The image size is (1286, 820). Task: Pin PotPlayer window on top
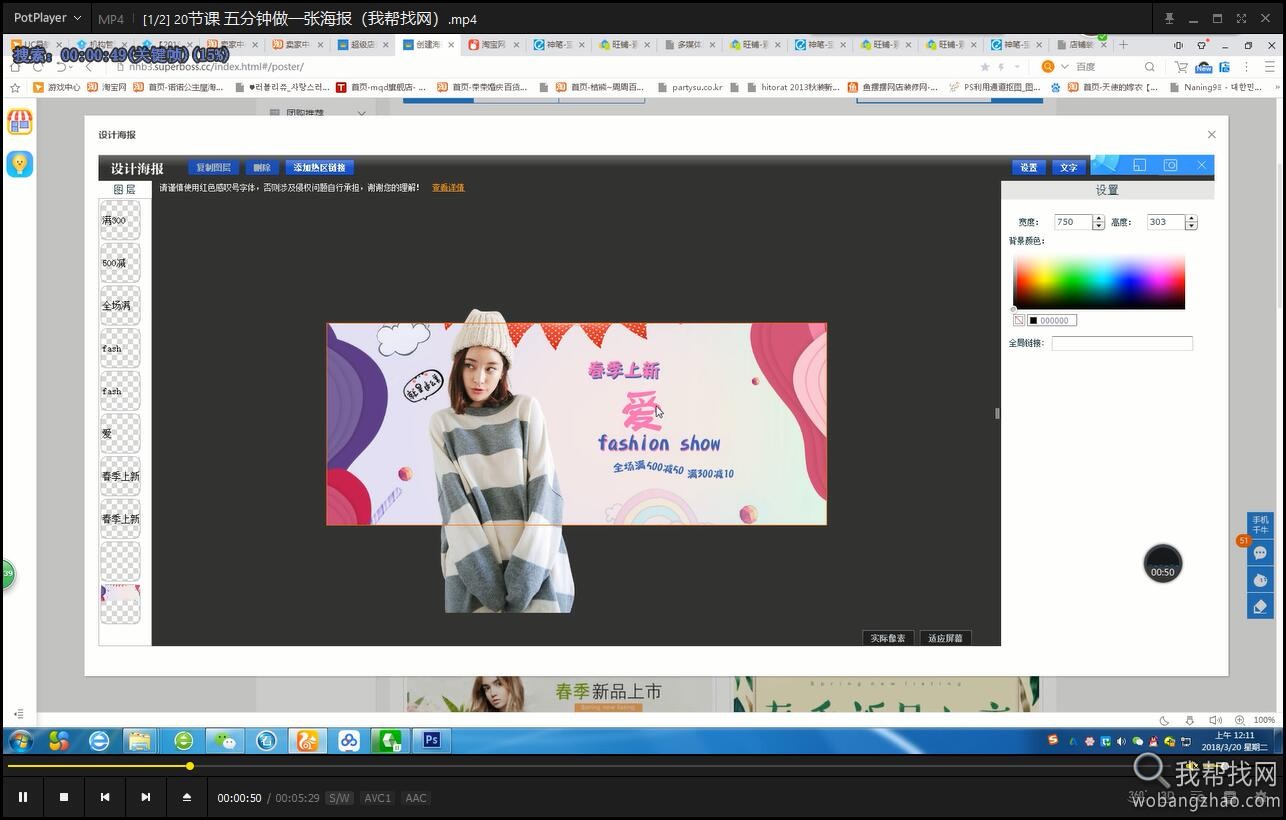[x=1169, y=18]
